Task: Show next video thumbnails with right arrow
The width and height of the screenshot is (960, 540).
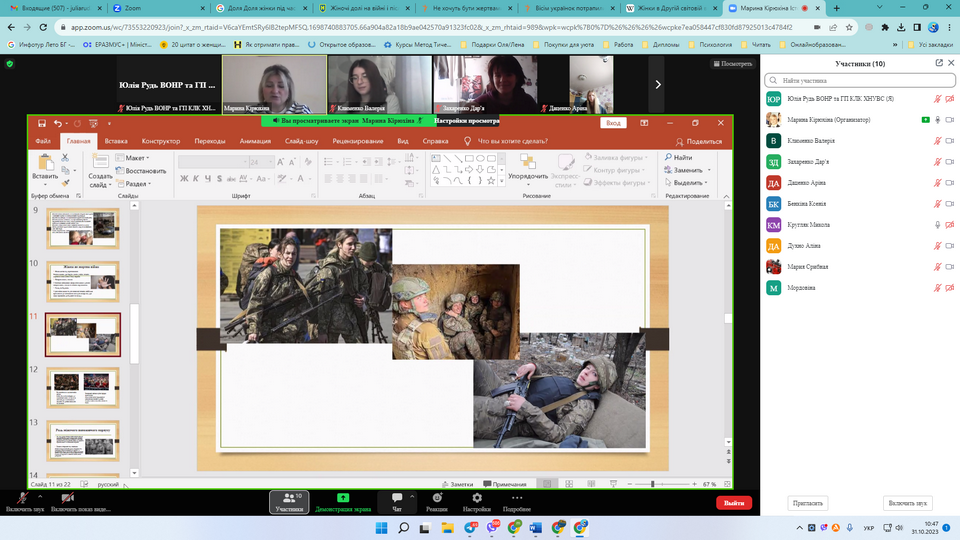Action: tap(657, 85)
